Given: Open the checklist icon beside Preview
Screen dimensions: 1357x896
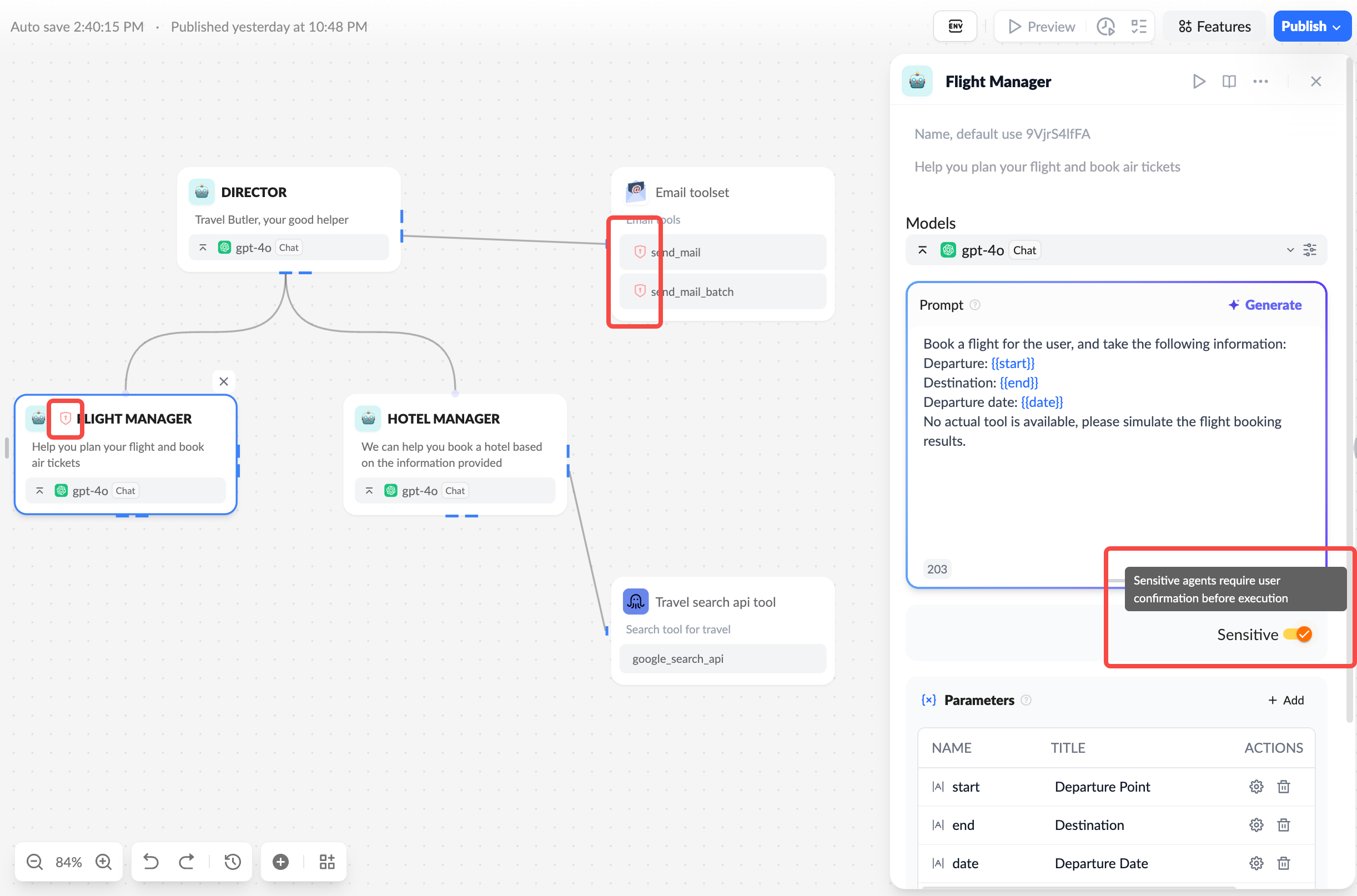Looking at the screenshot, I should [x=1138, y=26].
